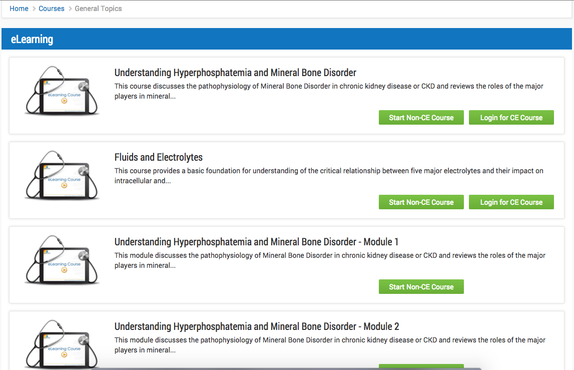Click the Module 1 description text
The height and width of the screenshot is (370, 574).
point(330,260)
